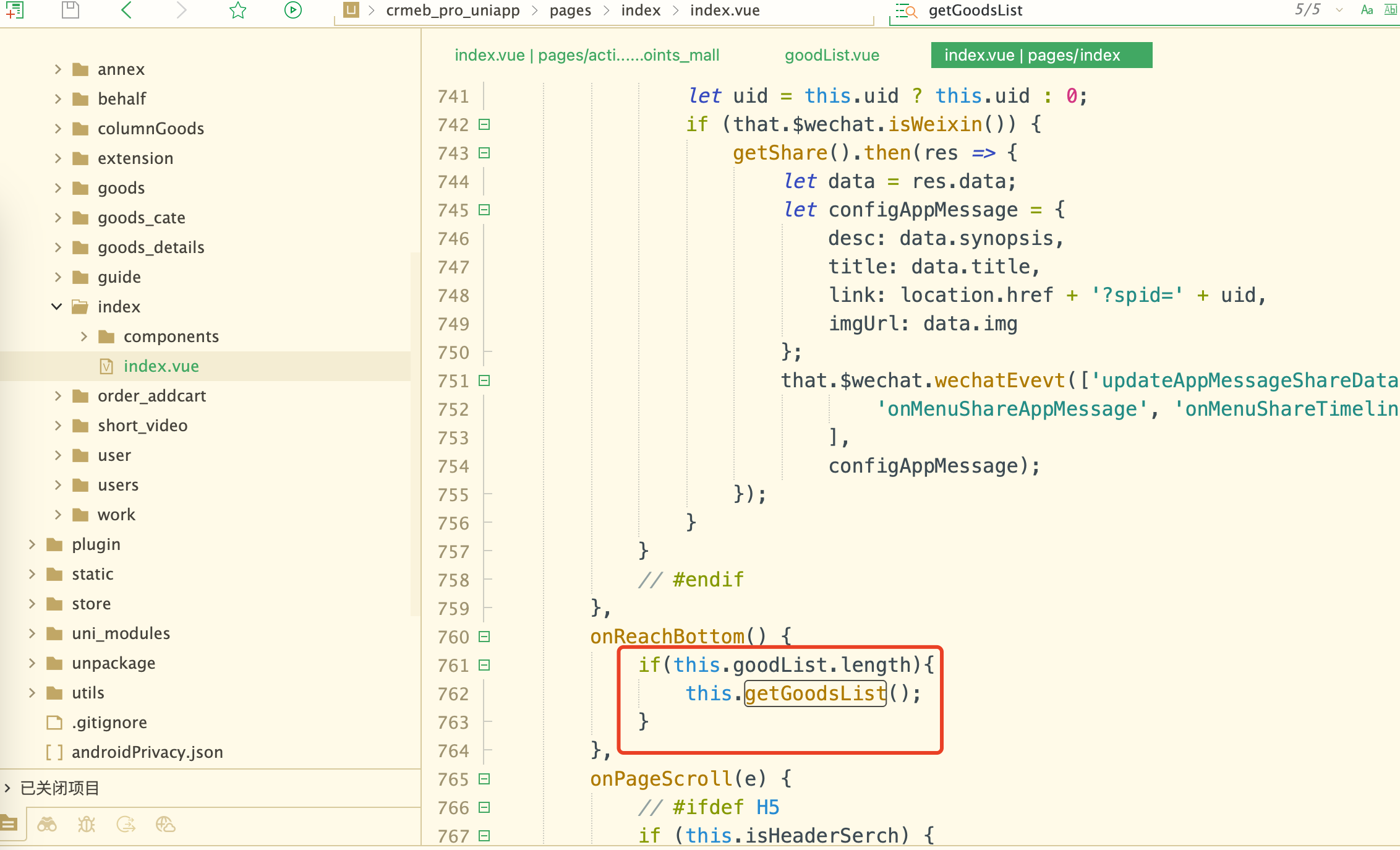Select the store folder
Screen dimensions: 1400x850
pos(91,604)
